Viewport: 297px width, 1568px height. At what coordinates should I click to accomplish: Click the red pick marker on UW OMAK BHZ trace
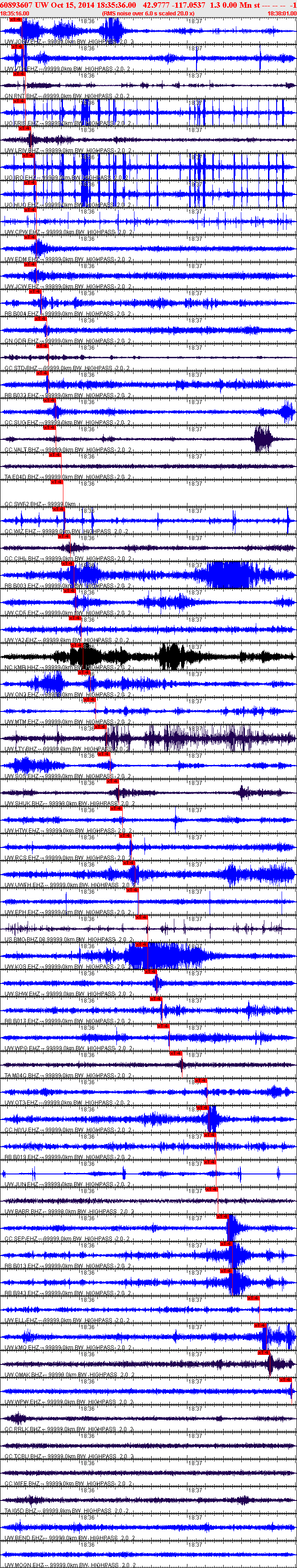point(264,1353)
